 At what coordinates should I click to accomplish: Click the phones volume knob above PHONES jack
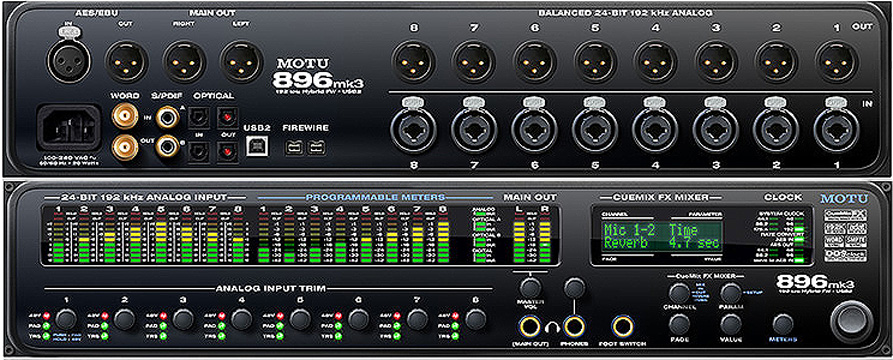[x=575, y=287]
